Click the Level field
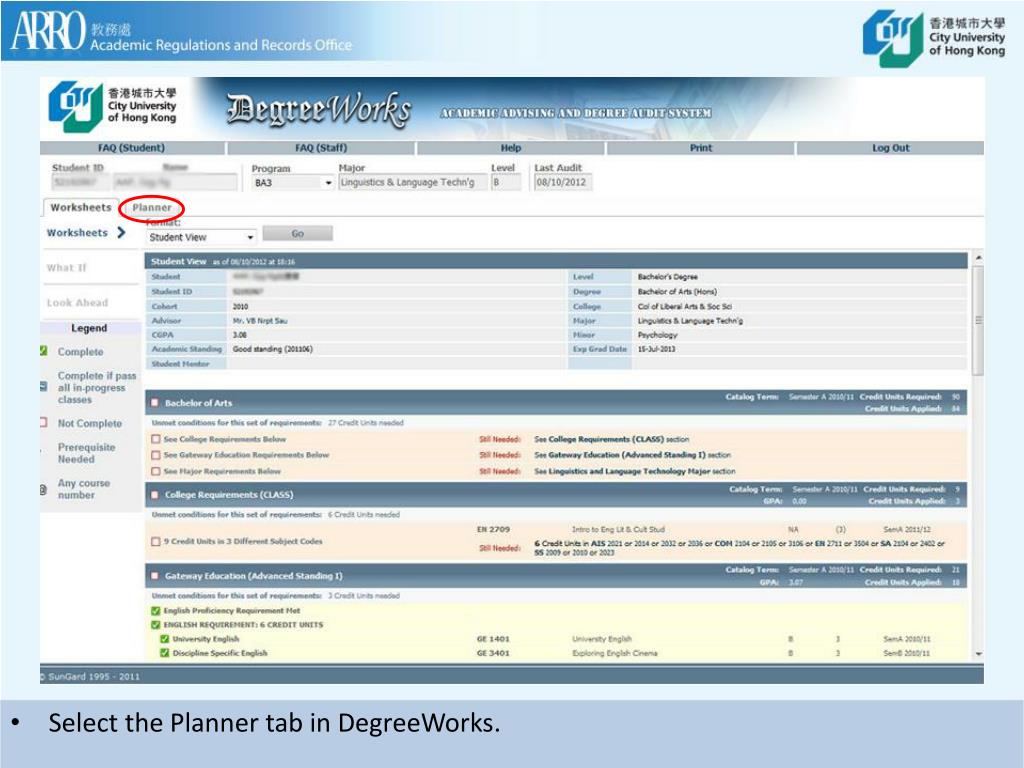The width and height of the screenshot is (1024, 768). [x=506, y=183]
